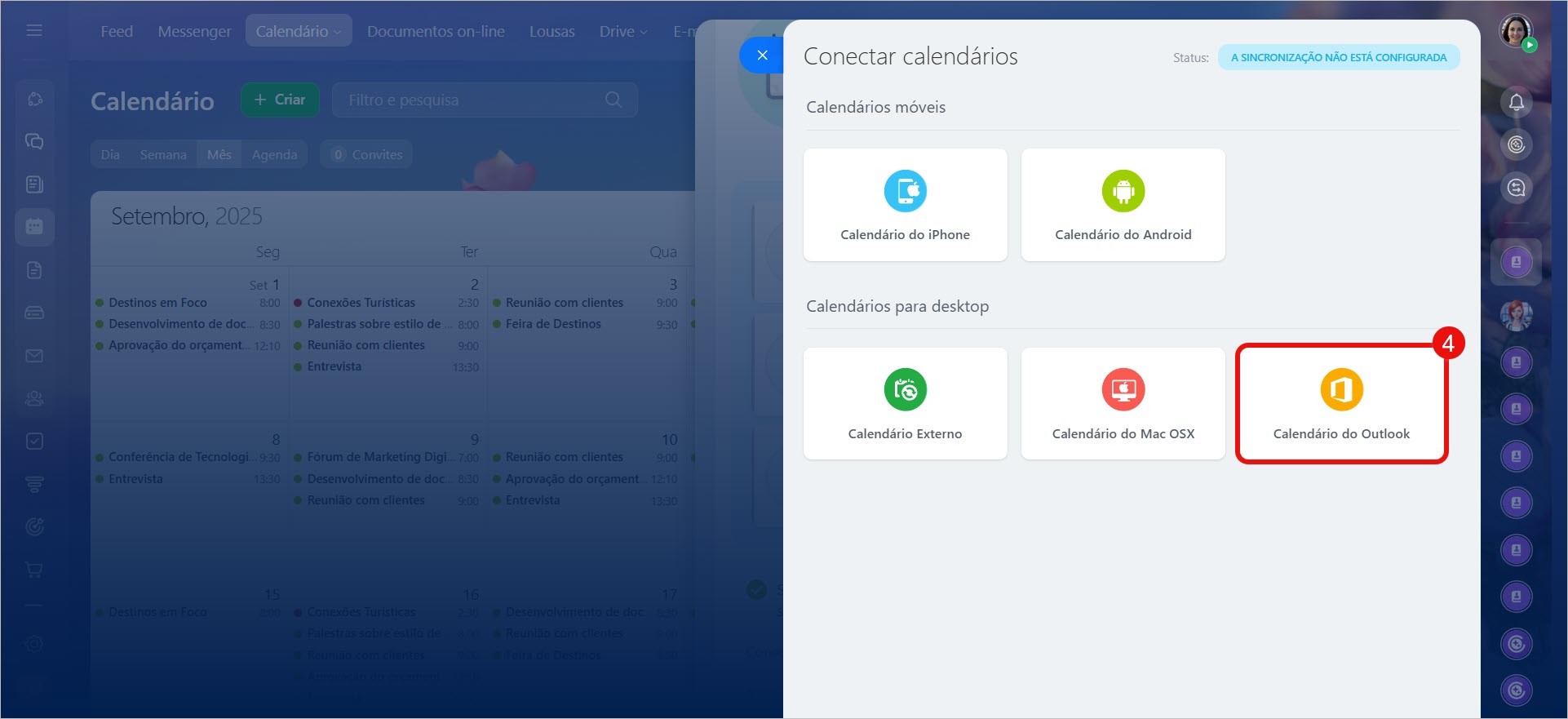This screenshot has height=719, width=1568.
Task: Click the recent chat search icon in right bar
Action: (x=1516, y=188)
